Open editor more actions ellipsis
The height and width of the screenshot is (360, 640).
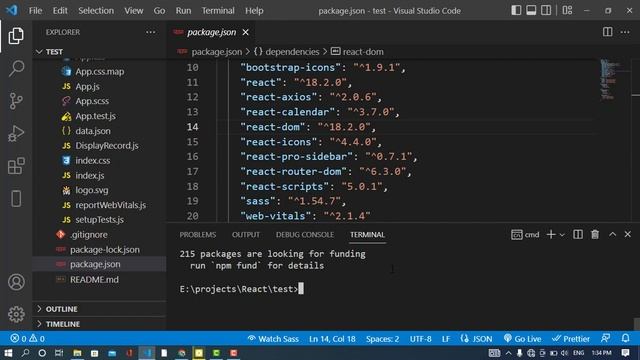click(x=625, y=32)
